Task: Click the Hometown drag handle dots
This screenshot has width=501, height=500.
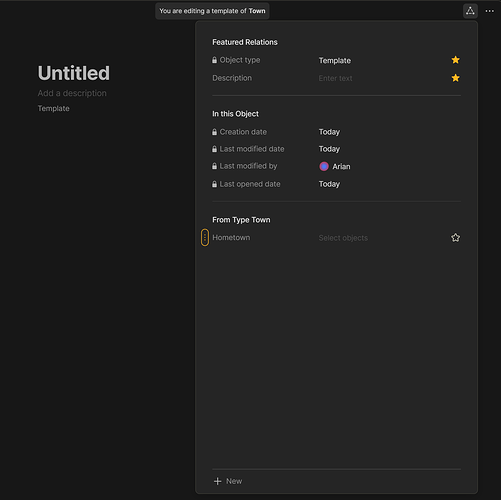Action: click(x=205, y=237)
